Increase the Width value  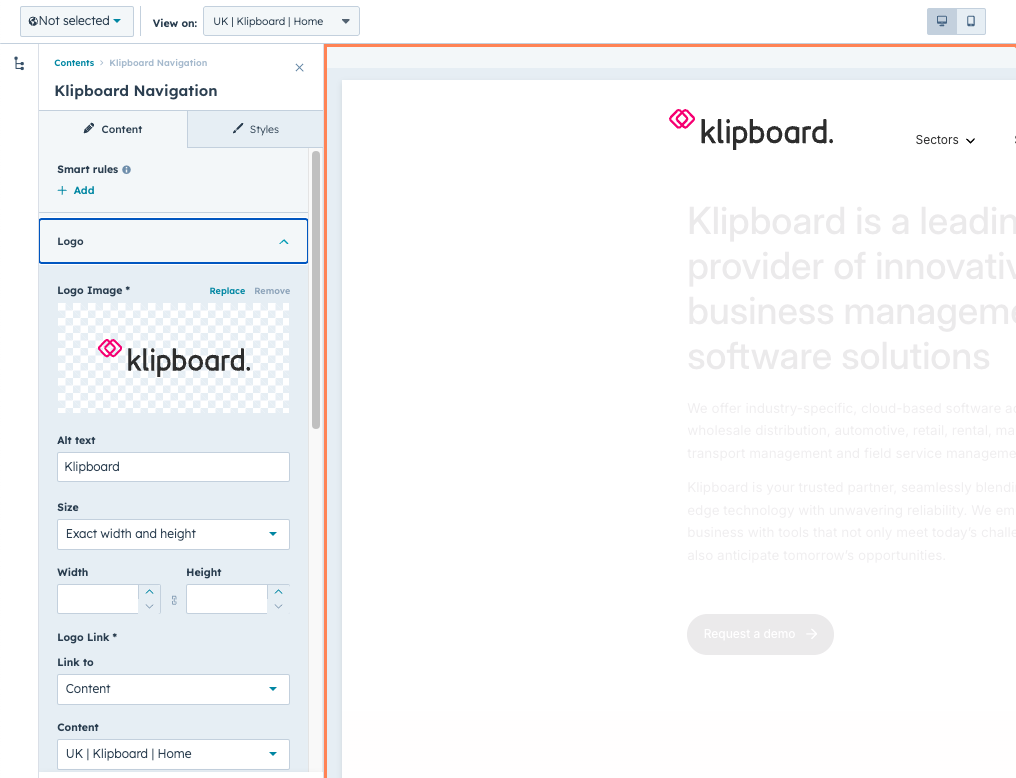[150, 591]
